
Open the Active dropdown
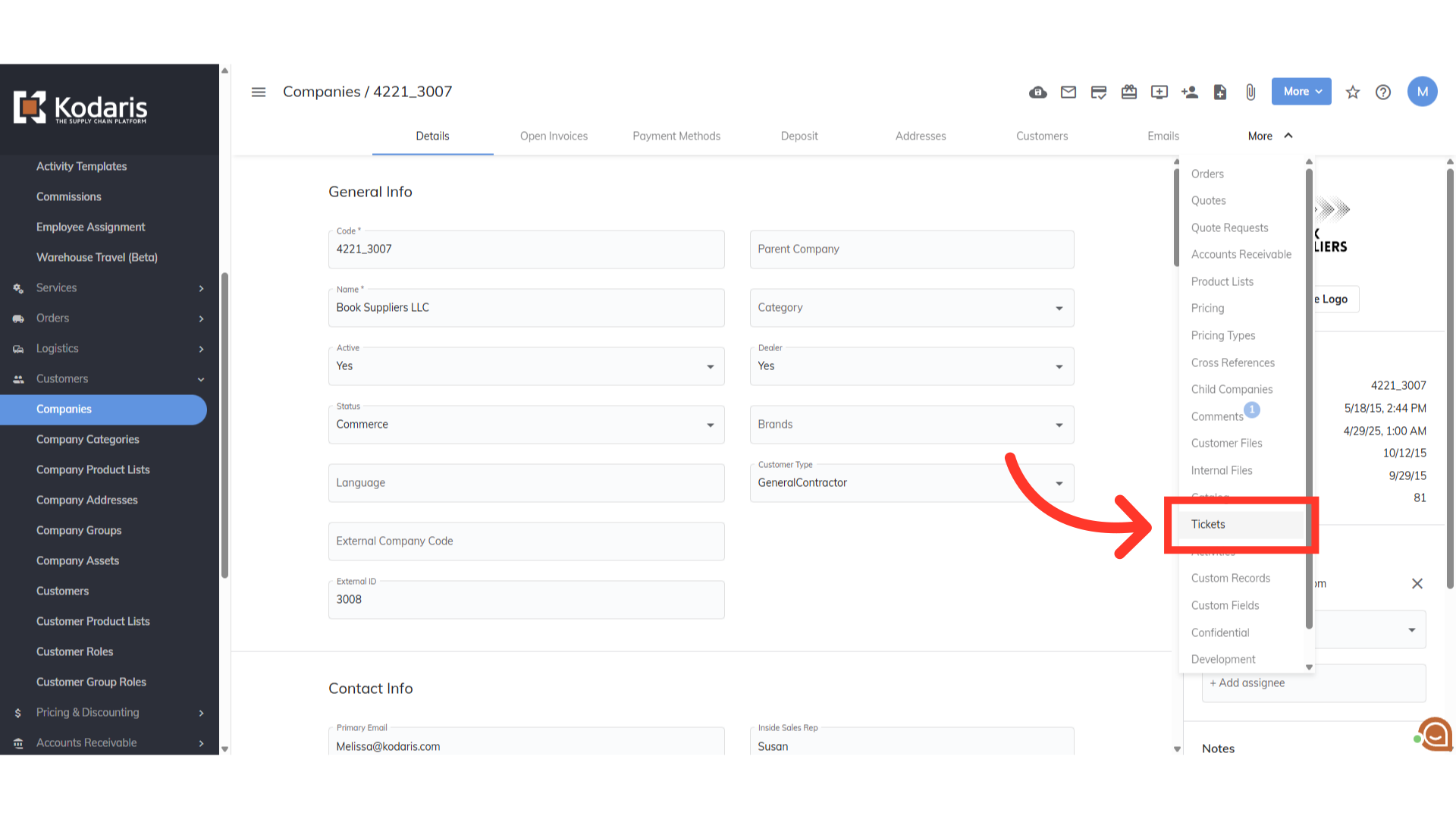point(526,366)
